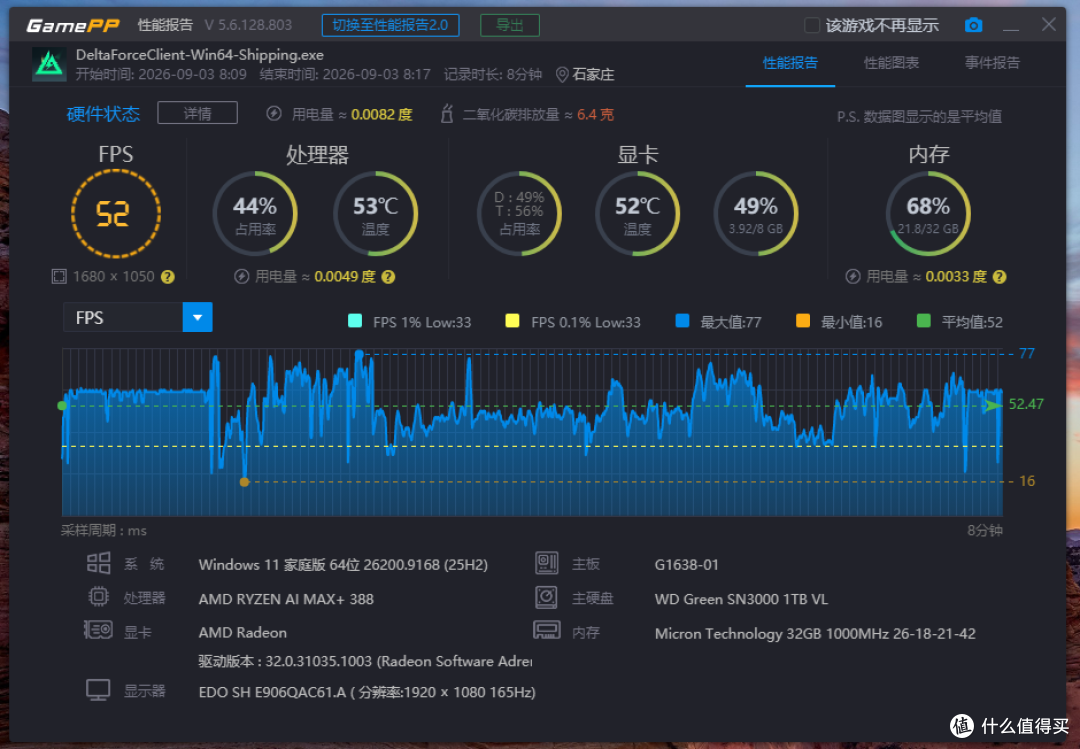1080x749 pixels.
Task: Switch to the 事件报告 tab
Action: coord(992,63)
